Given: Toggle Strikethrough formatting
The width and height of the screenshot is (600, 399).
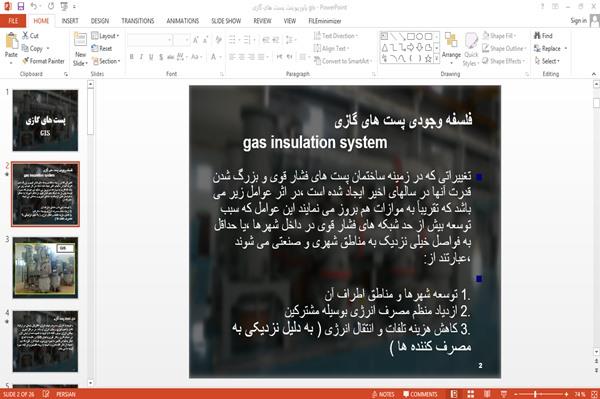Looking at the screenshot, I should coord(171,57).
